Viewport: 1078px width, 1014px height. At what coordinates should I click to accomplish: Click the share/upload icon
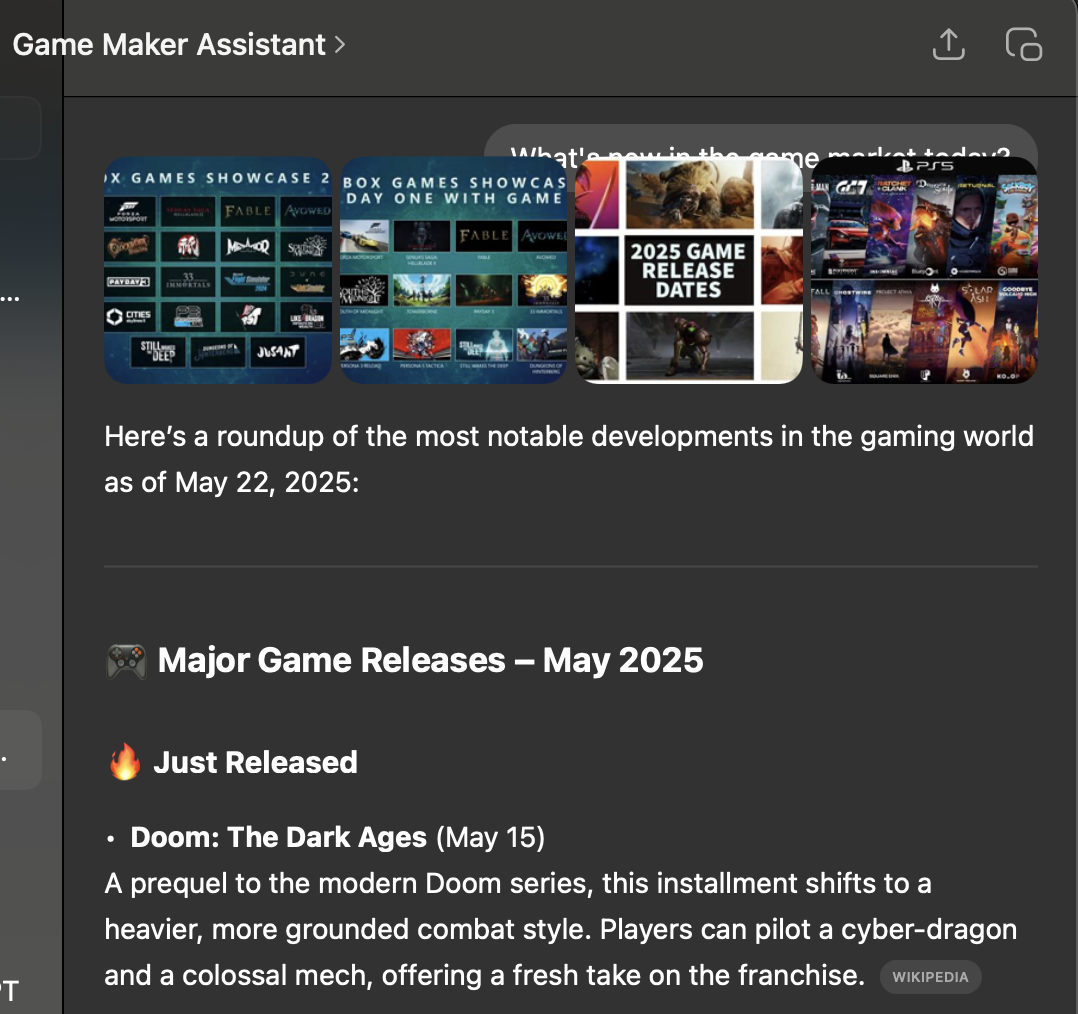(x=949, y=45)
